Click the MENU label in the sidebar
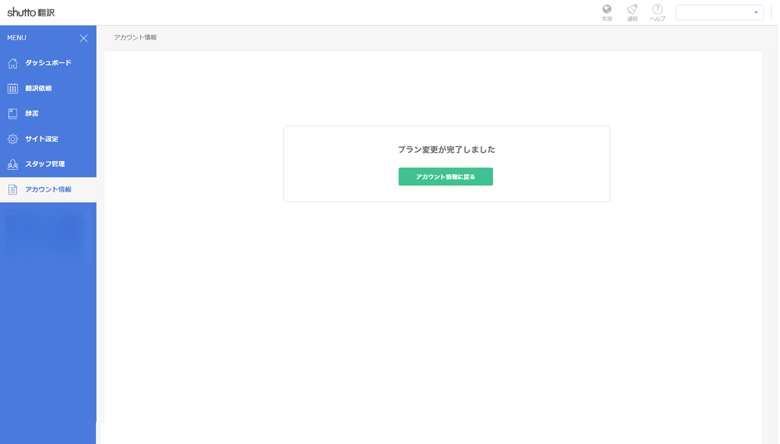Viewport: 780px width, 444px height. (x=16, y=38)
